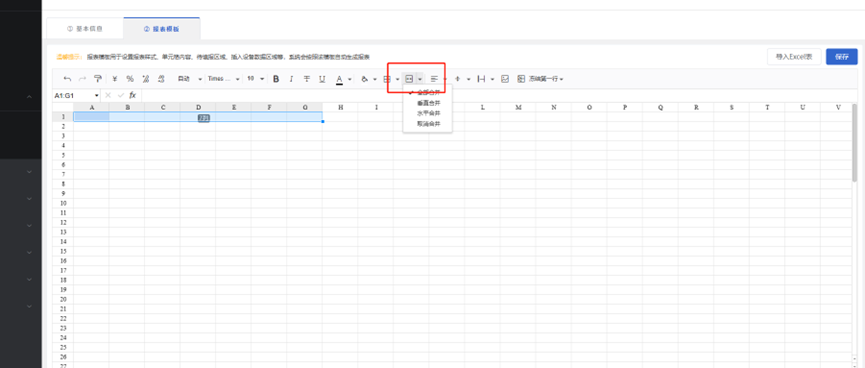Choose 取消合并 from merge menu
The image size is (865, 368).
tap(429, 124)
